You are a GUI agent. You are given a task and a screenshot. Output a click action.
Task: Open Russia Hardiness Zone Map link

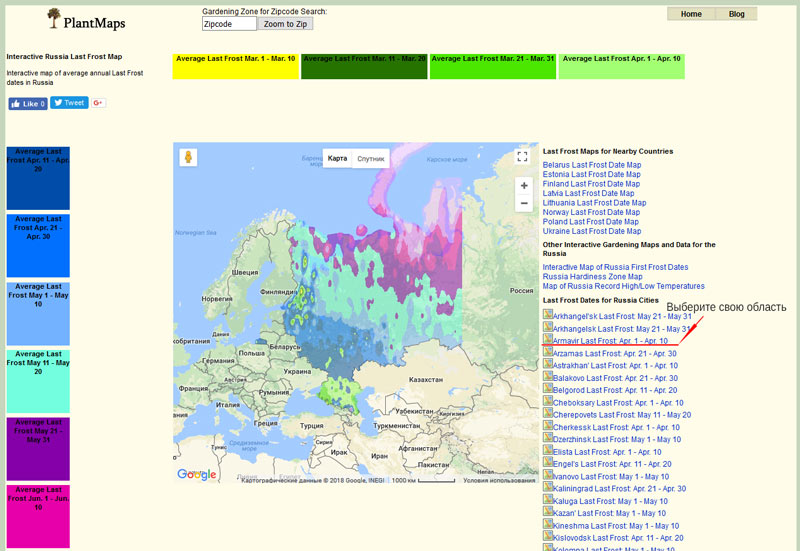tap(592, 277)
